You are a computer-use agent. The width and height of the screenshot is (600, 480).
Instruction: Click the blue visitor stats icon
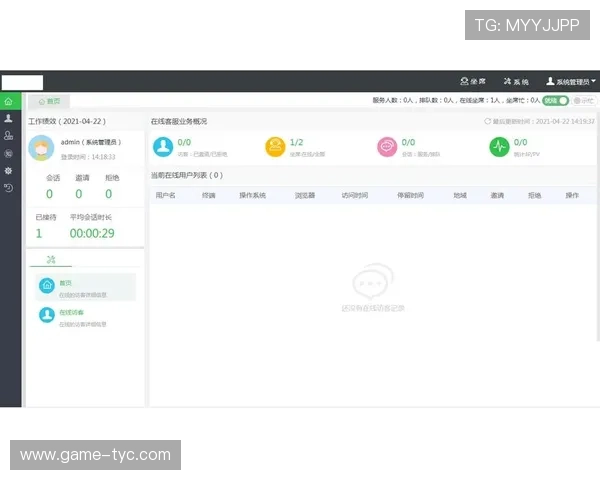pos(163,147)
